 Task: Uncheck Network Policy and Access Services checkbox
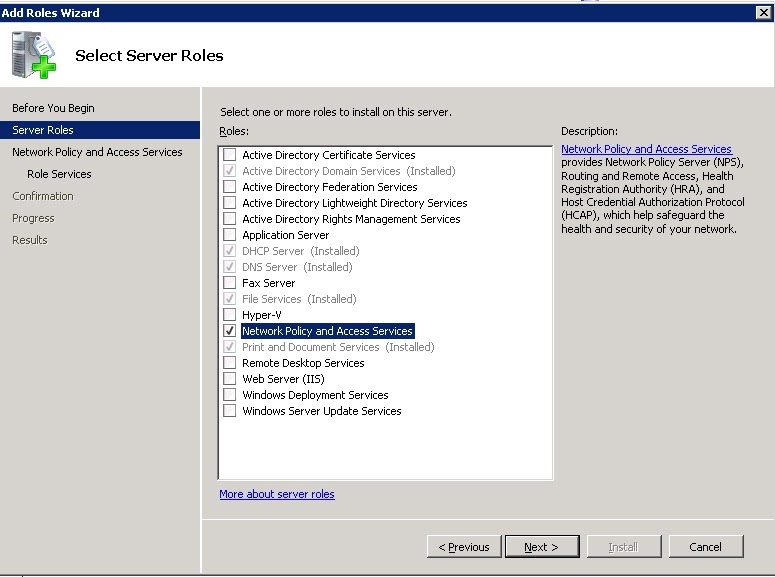point(229,331)
